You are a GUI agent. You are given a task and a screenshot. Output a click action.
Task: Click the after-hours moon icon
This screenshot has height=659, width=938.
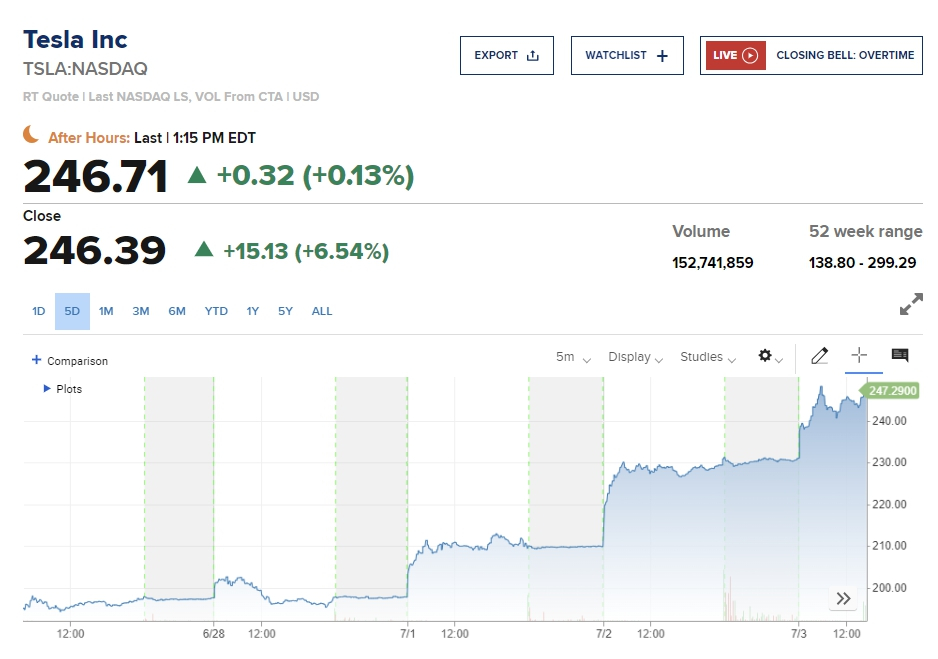33,135
